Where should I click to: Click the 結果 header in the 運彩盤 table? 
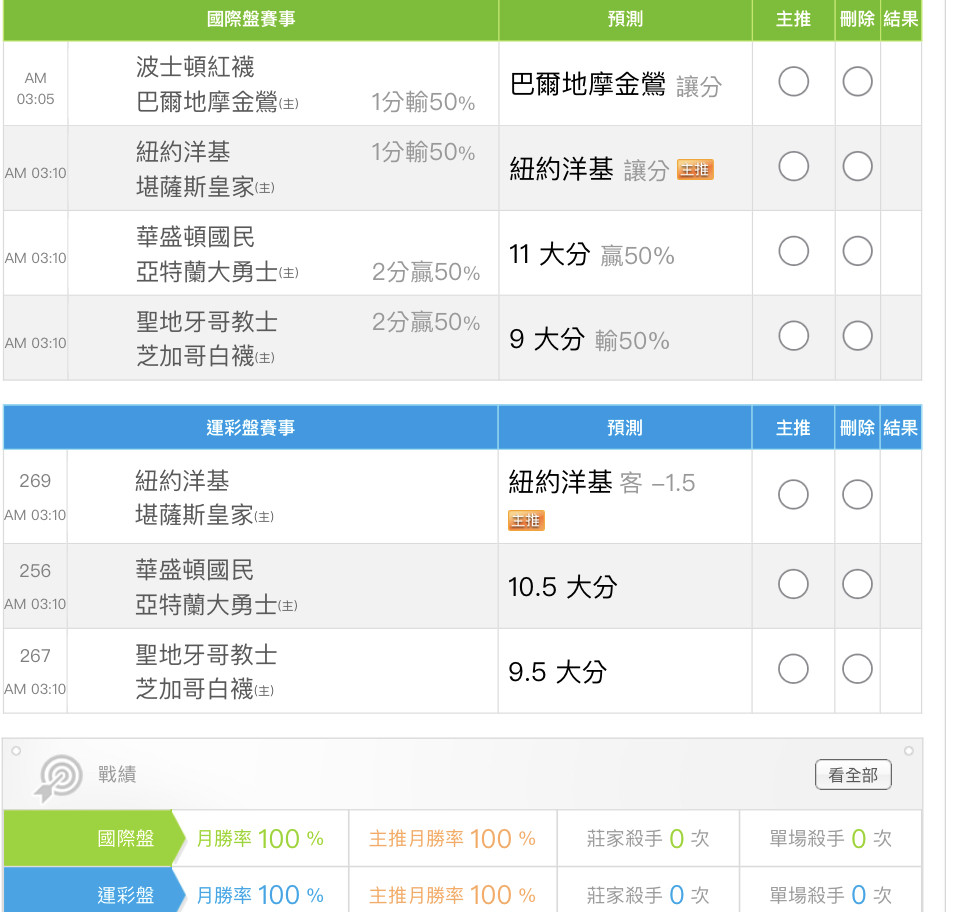[901, 428]
